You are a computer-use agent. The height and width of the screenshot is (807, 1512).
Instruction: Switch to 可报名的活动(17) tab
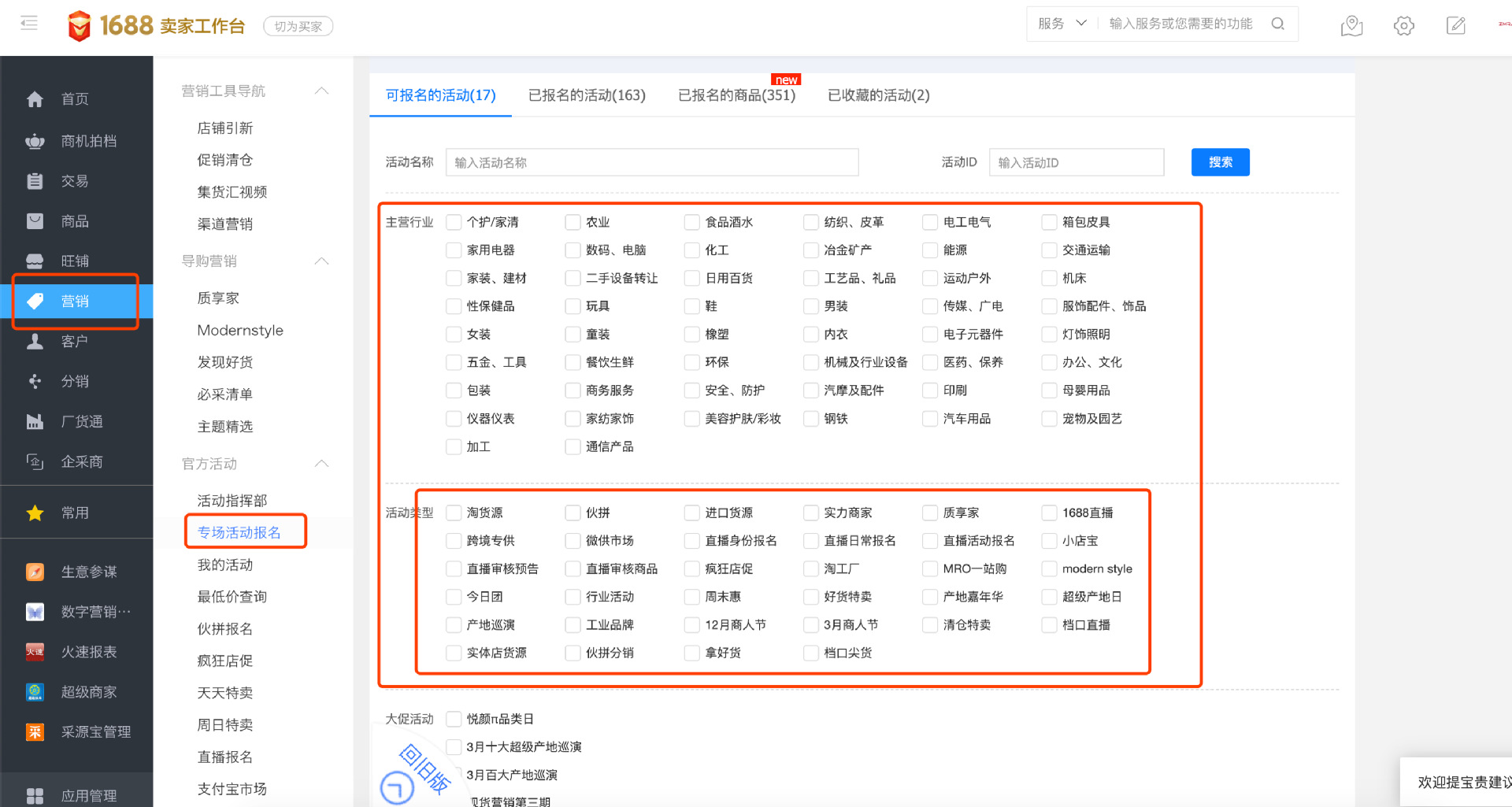pos(440,95)
